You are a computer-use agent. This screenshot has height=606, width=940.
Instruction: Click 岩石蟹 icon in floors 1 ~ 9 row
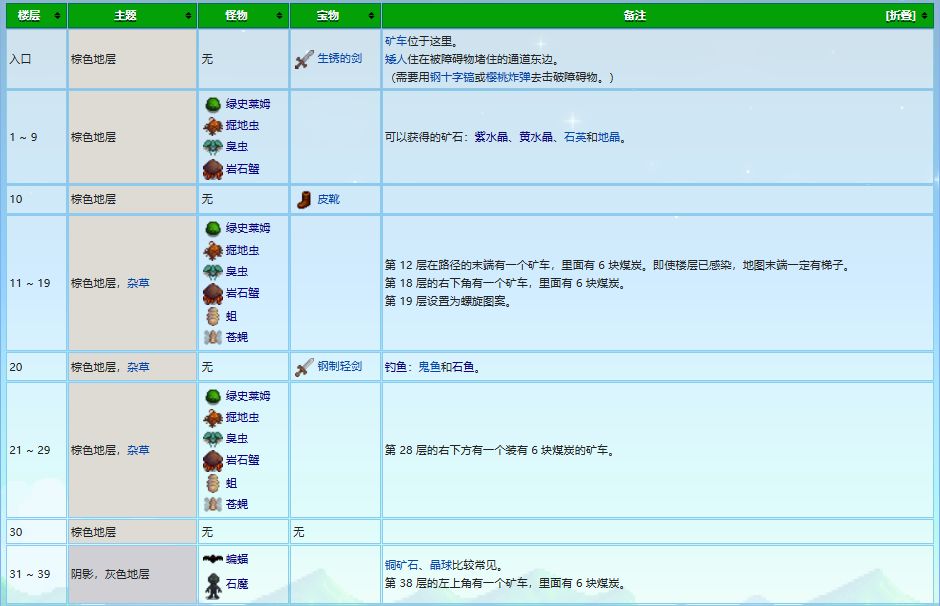pyautogui.click(x=213, y=170)
